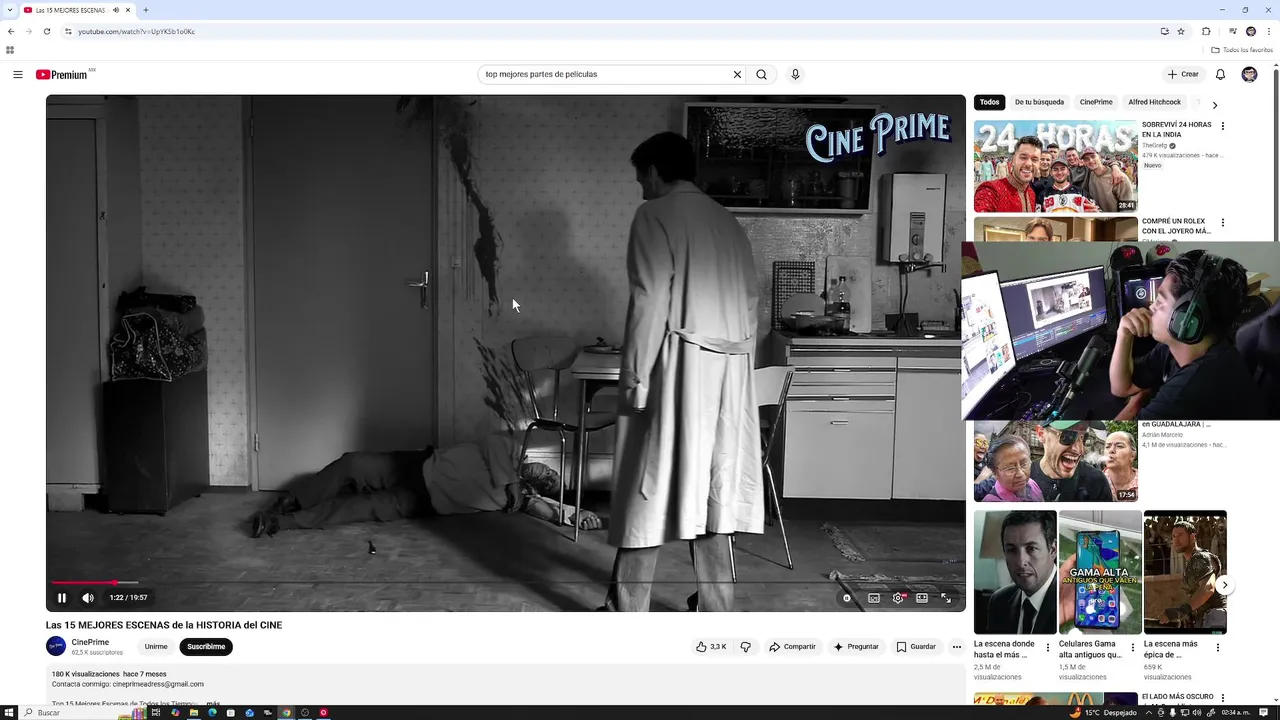
Task: Open the notifications bell
Action: coord(1220,74)
